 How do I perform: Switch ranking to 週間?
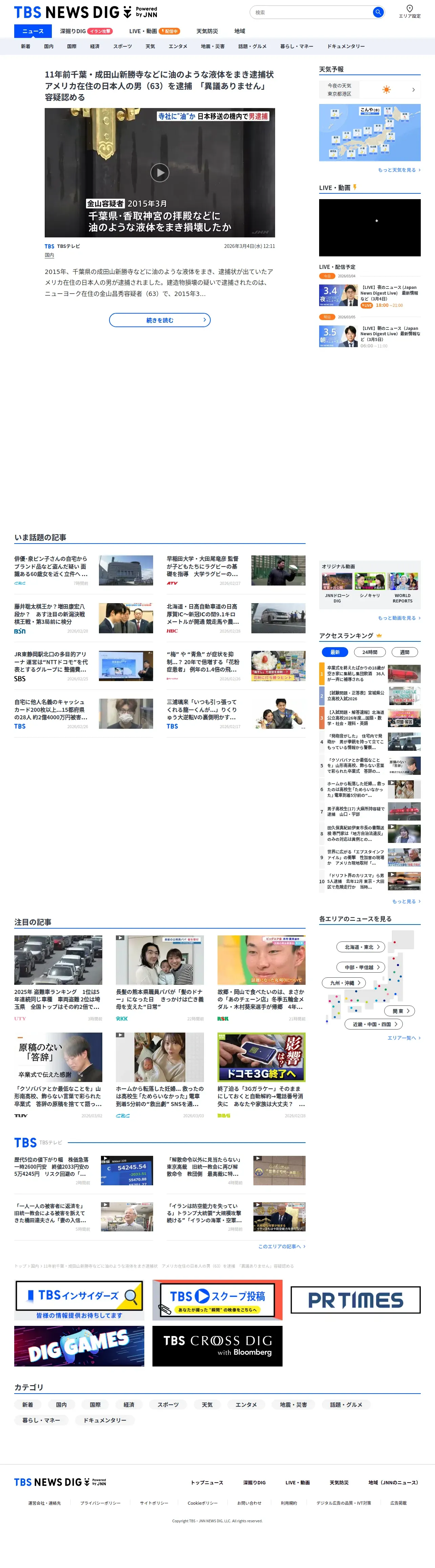[x=405, y=652]
